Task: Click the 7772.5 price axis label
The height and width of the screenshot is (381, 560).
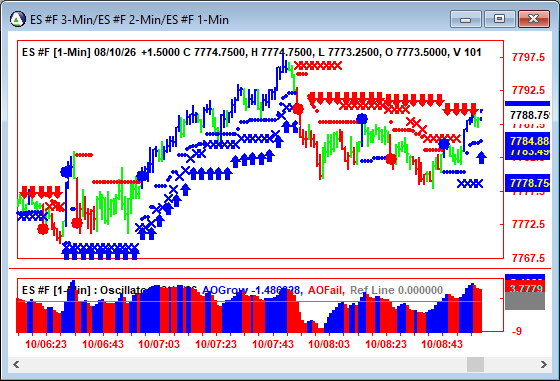Action: point(528,224)
